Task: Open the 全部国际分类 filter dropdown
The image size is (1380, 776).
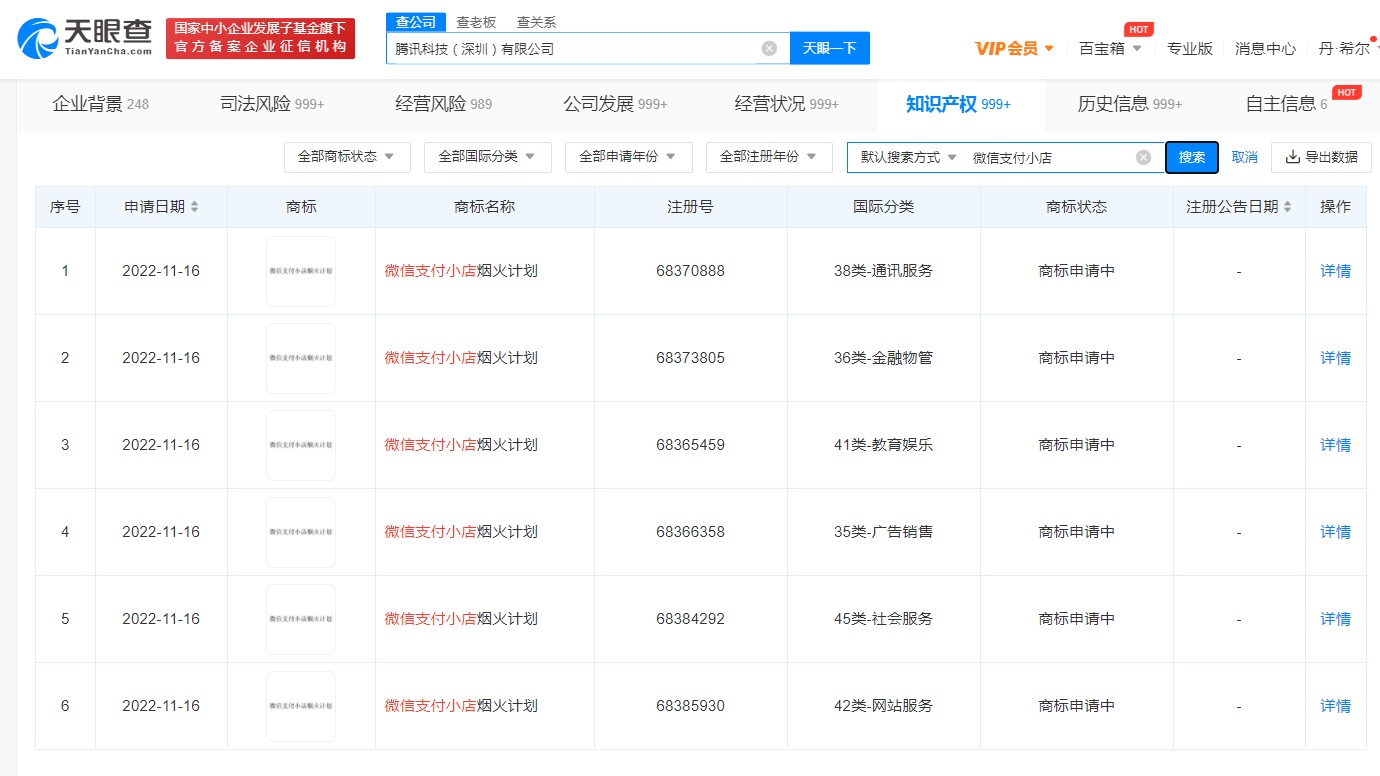Action: [x=488, y=157]
